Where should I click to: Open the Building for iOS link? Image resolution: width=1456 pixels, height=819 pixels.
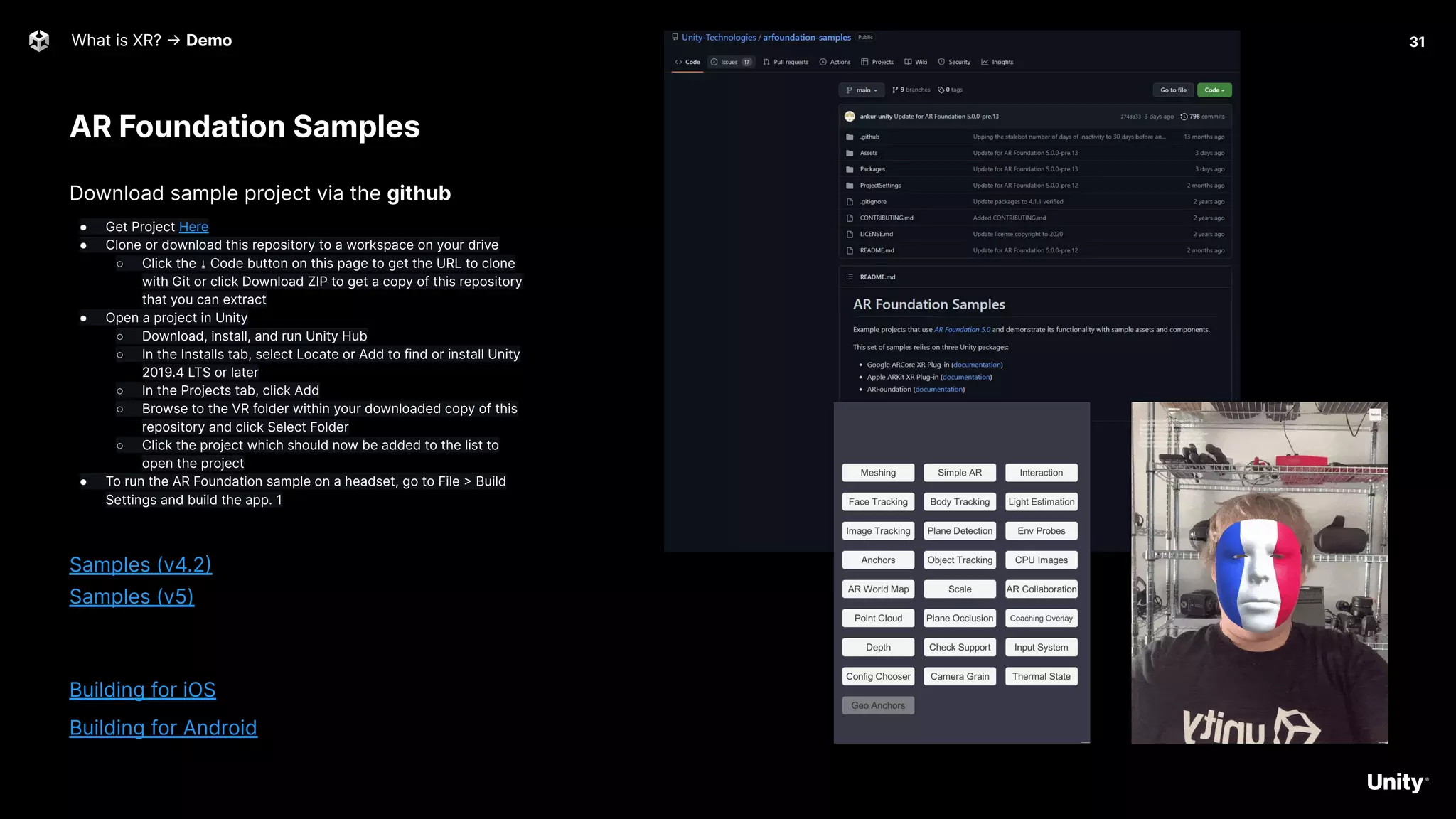(142, 690)
